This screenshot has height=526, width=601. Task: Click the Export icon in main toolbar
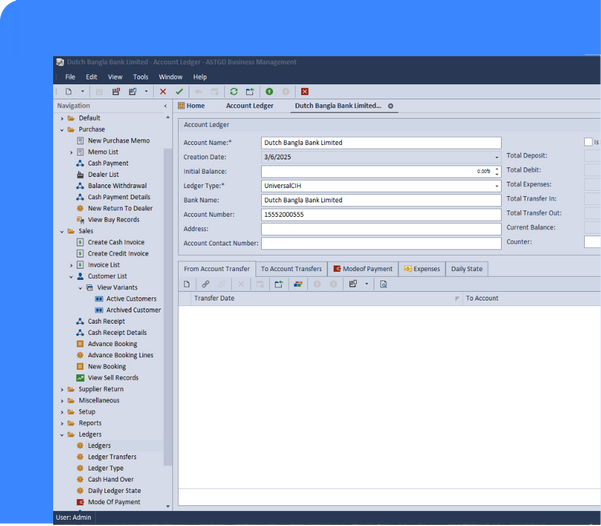click(x=250, y=92)
